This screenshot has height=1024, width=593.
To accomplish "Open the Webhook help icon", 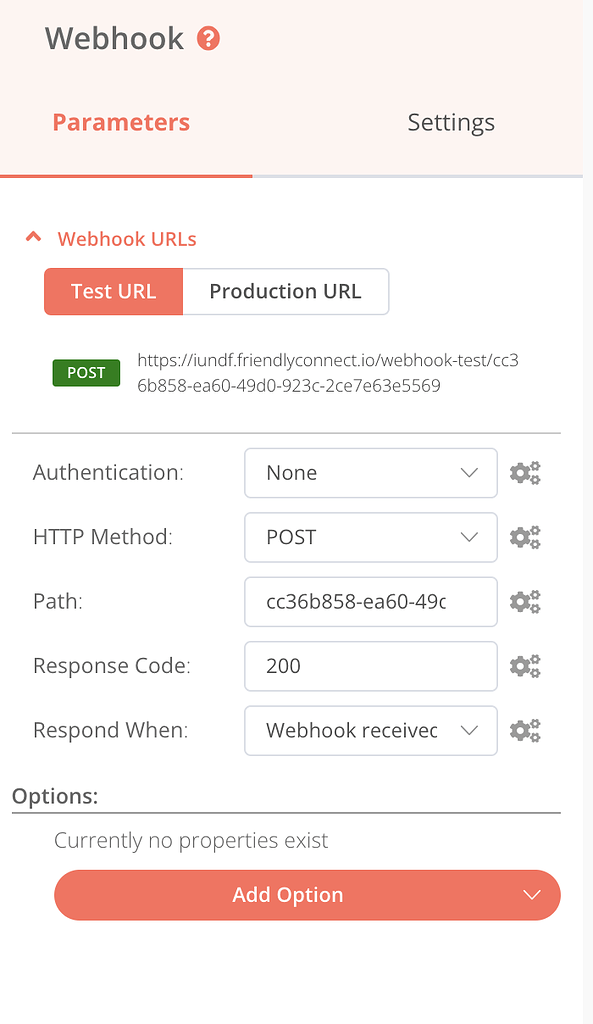I will point(208,36).
